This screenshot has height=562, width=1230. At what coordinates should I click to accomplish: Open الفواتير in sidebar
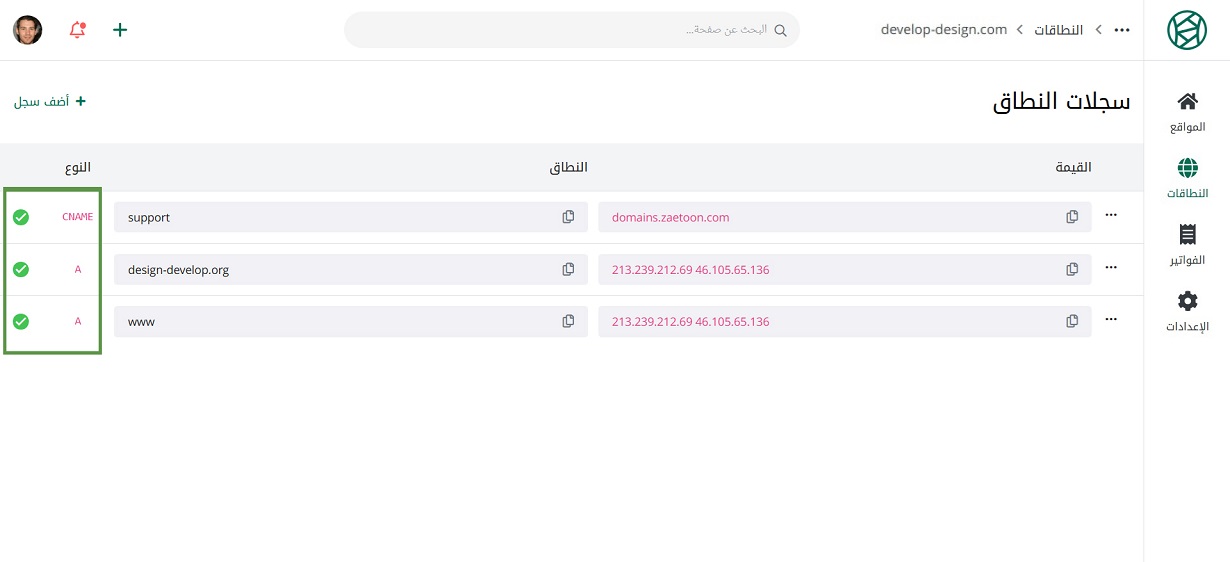(1187, 245)
